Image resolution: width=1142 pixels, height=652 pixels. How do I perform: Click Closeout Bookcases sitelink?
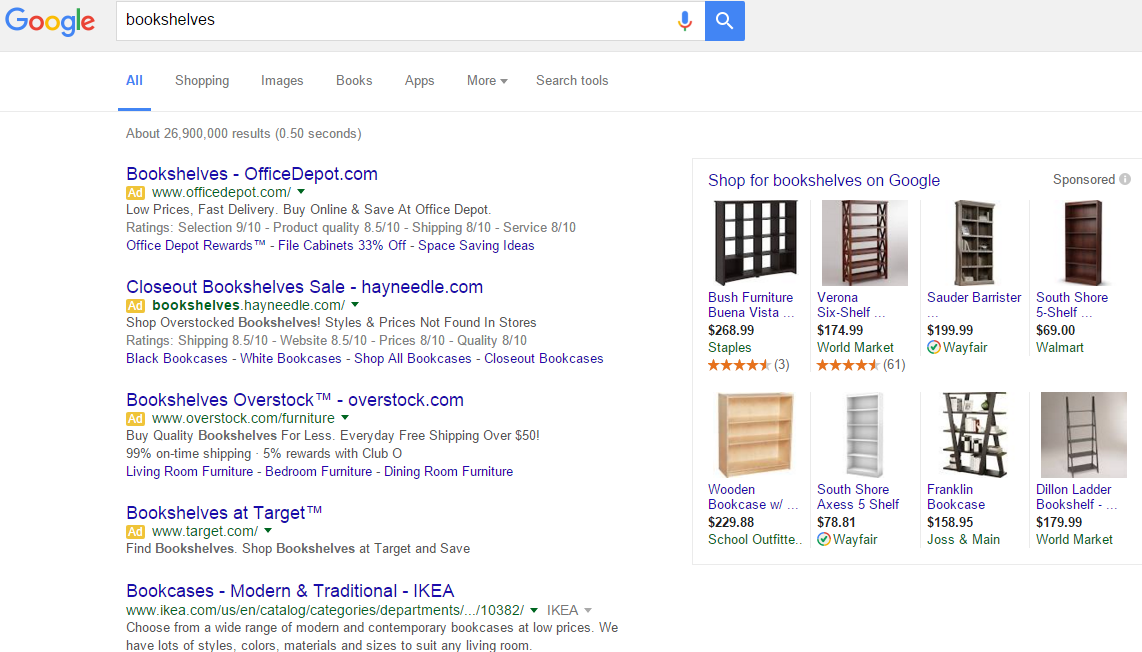544,358
